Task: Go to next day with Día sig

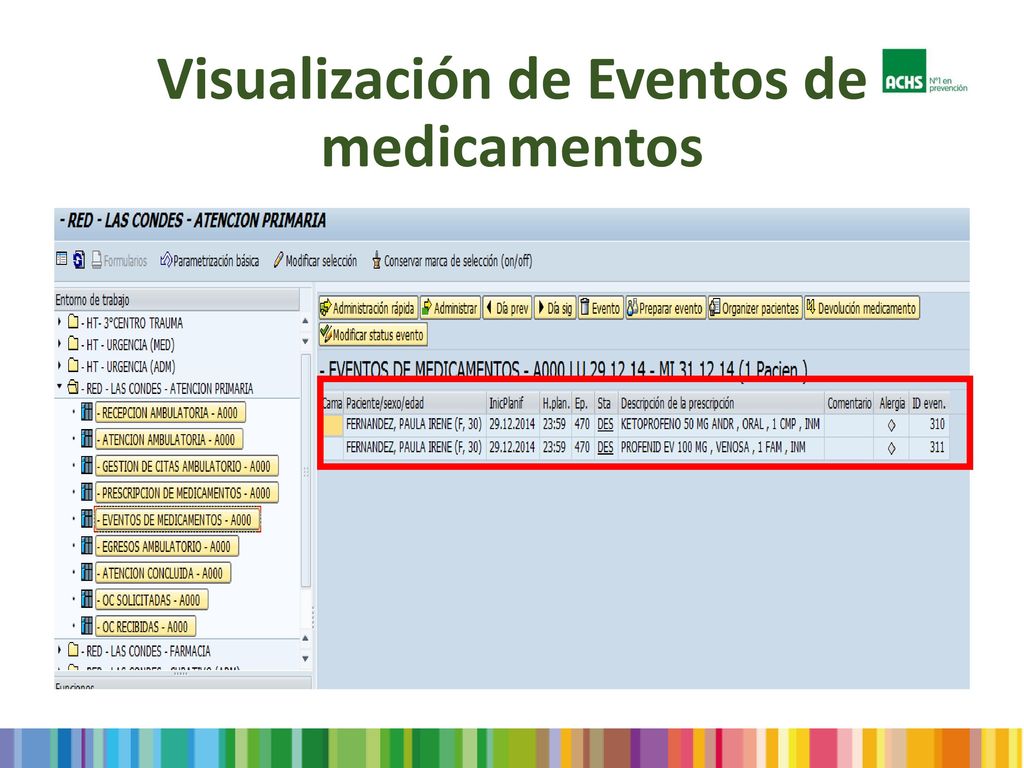Action: 554,308
